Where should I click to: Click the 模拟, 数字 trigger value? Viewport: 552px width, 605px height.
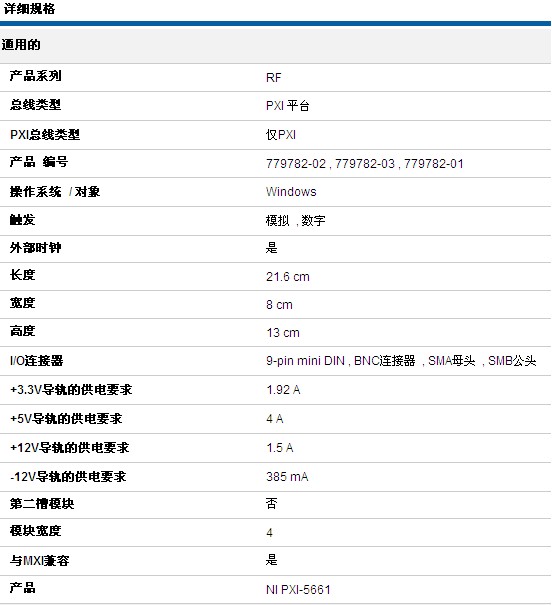pos(295,221)
